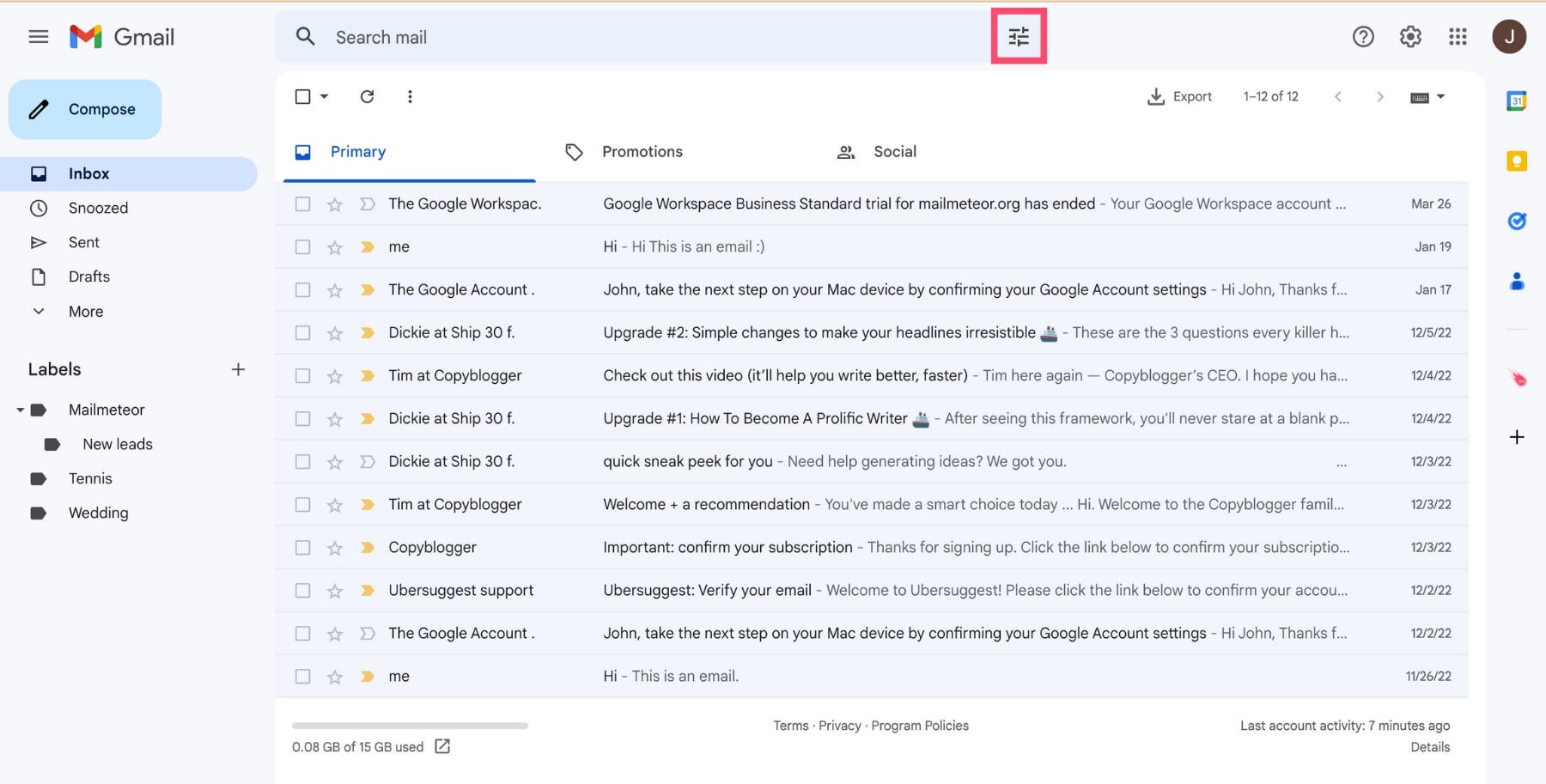Refresh the inbox
Image resolution: width=1546 pixels, height=784 pixels.
367,96
